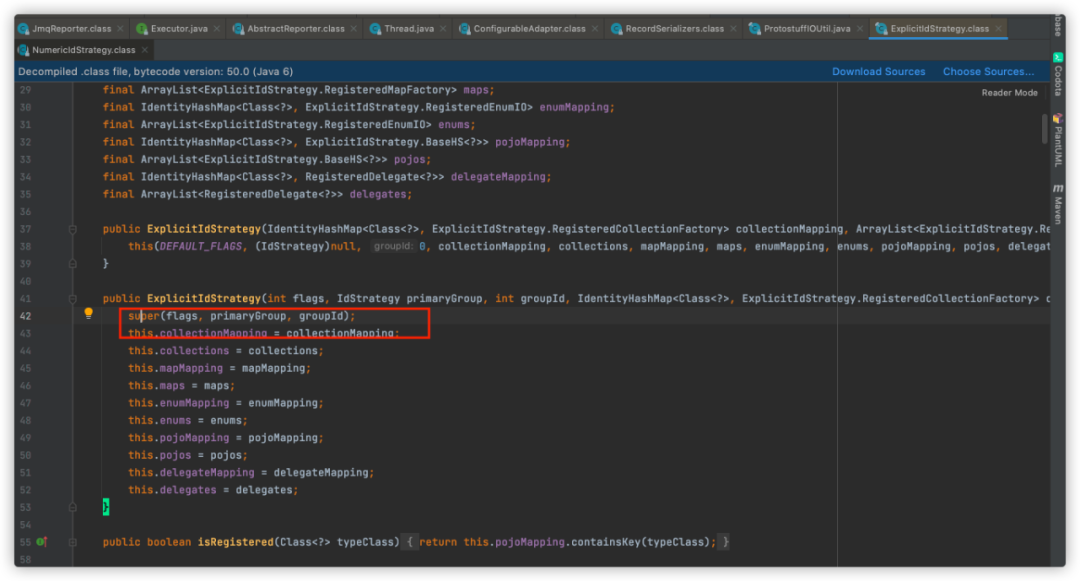Close the JmqReporter.class tab

[x=120, y=29]
